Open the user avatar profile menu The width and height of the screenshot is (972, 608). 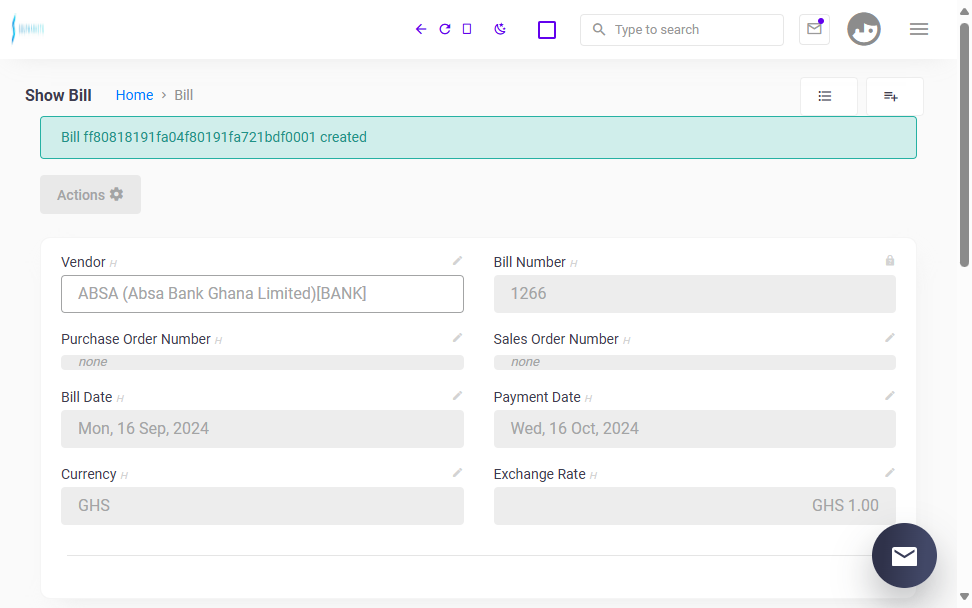864,29
